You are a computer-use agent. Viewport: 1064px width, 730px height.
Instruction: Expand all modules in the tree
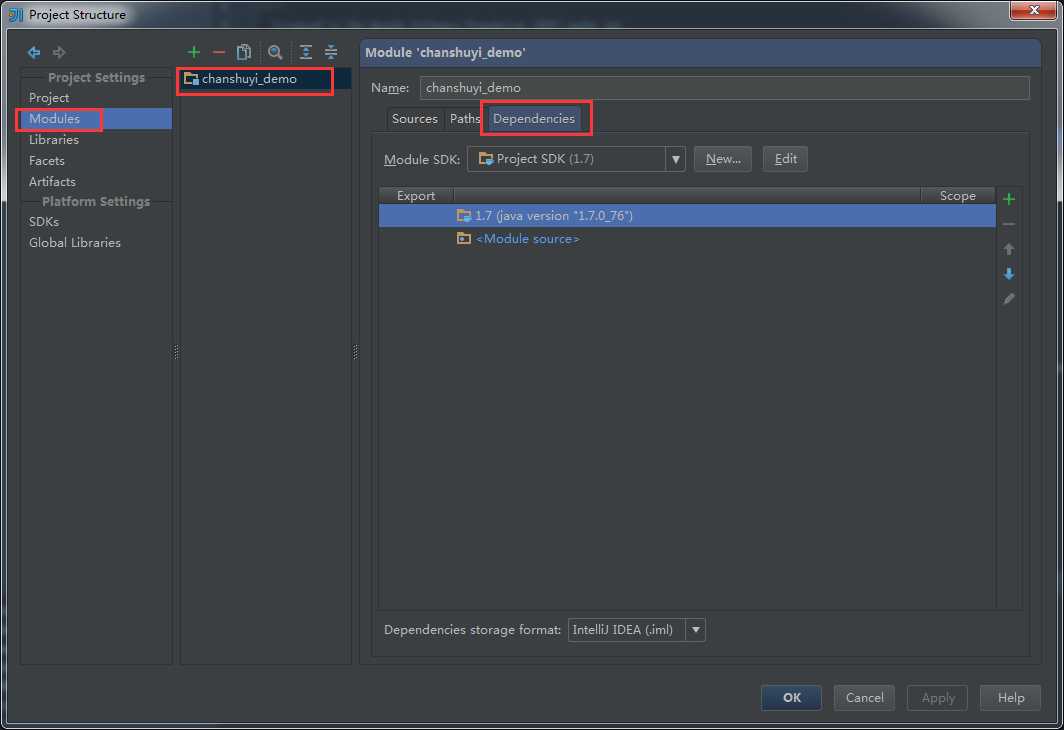[306, 52]
